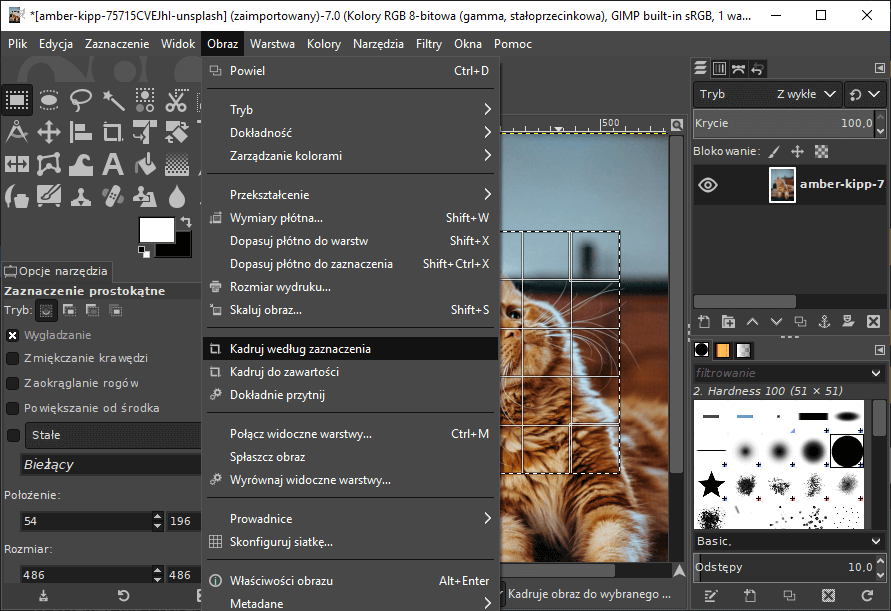Image resolution: width=891 pixels, height=611 pixels.
Task: Toggle Zaokrąglanie rogów checkbox
Action: [x=13, y=383]
